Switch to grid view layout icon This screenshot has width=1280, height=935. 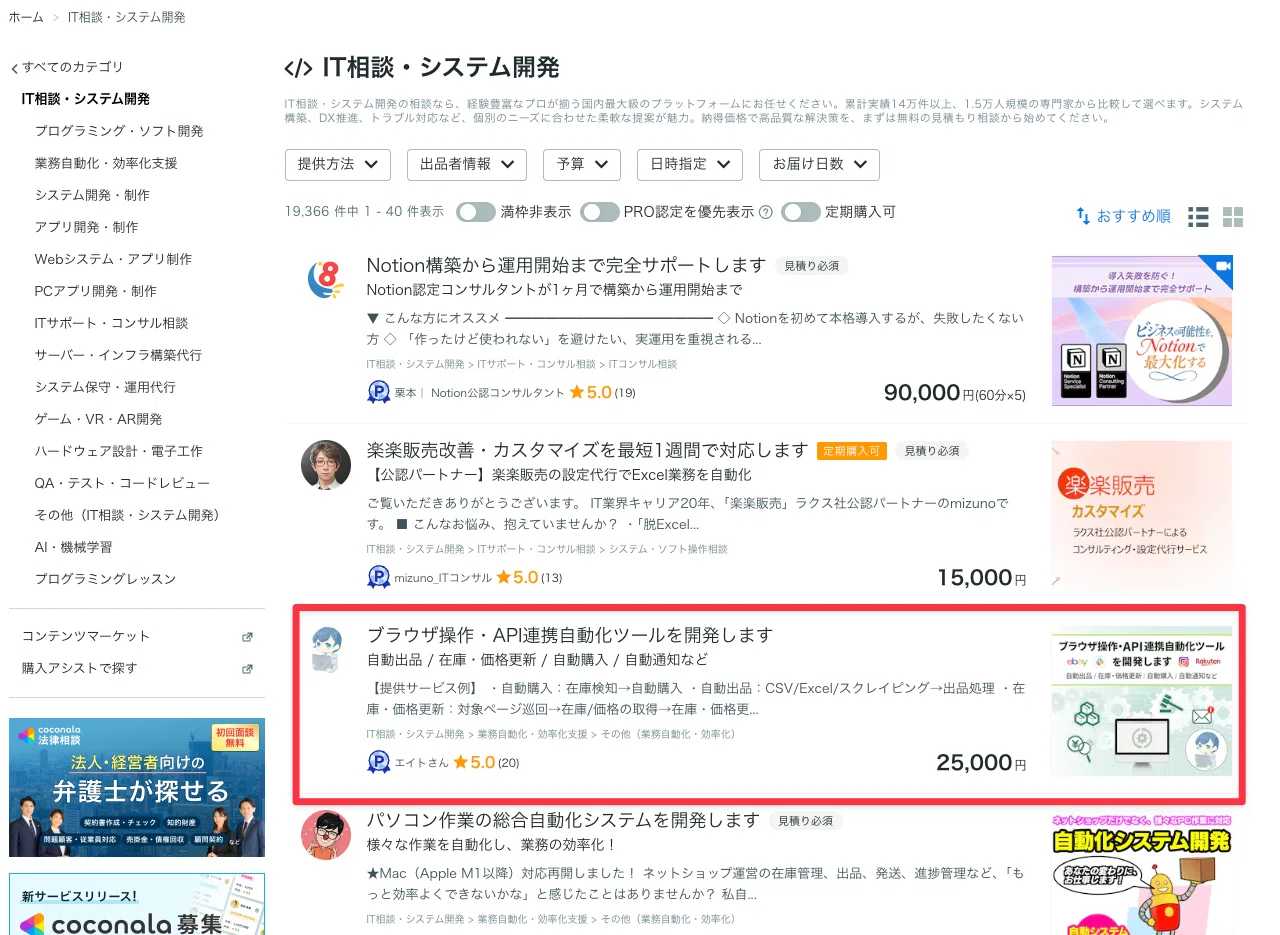pos(1233,217)
